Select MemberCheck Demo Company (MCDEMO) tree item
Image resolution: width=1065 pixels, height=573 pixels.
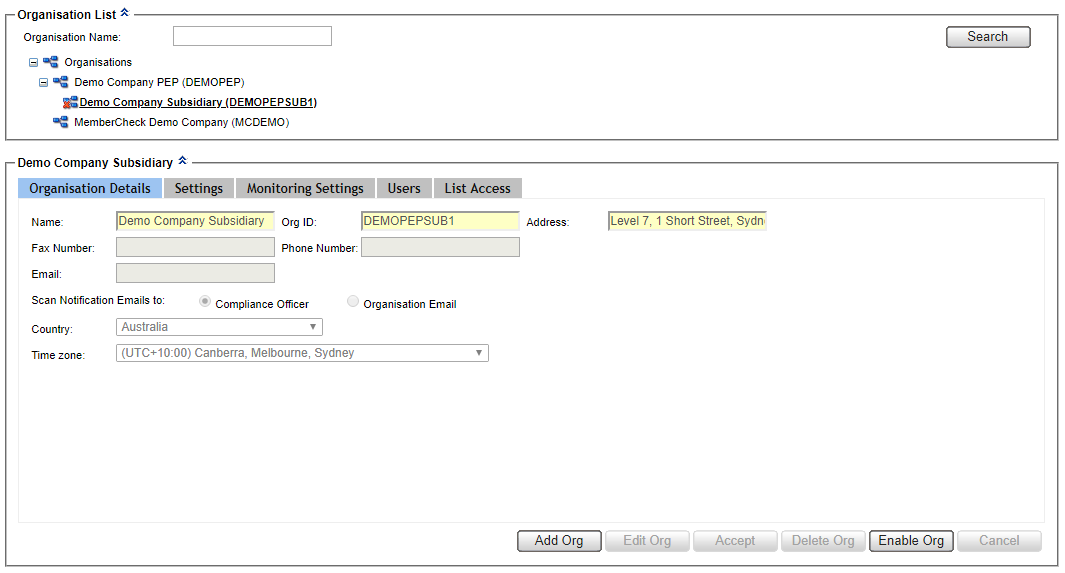[181, 122]
